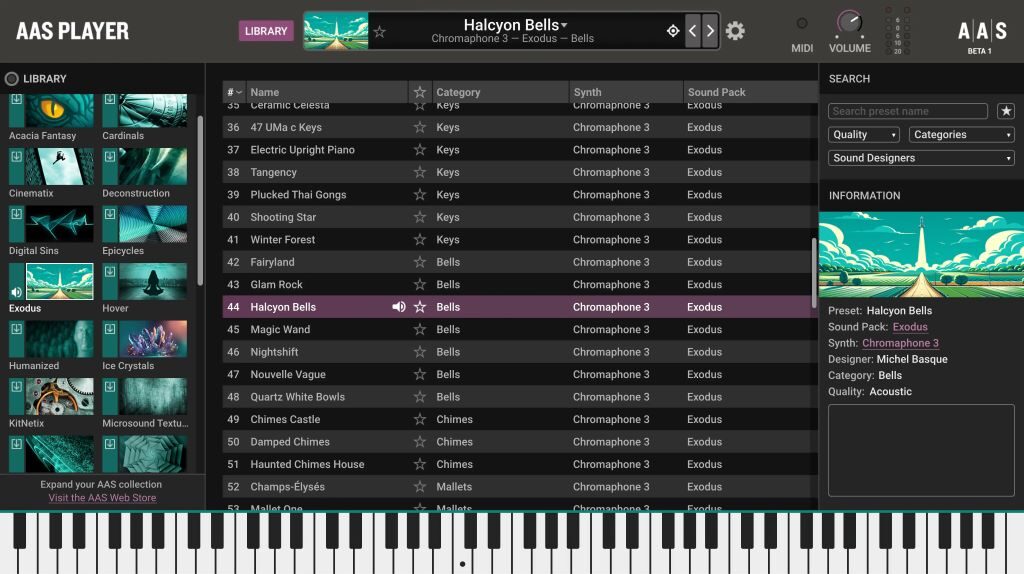This screenshot has height=574, width=1024.
Task: Open Exodus sound pack link
Action: pyautogui.click(x=910, y=327)
